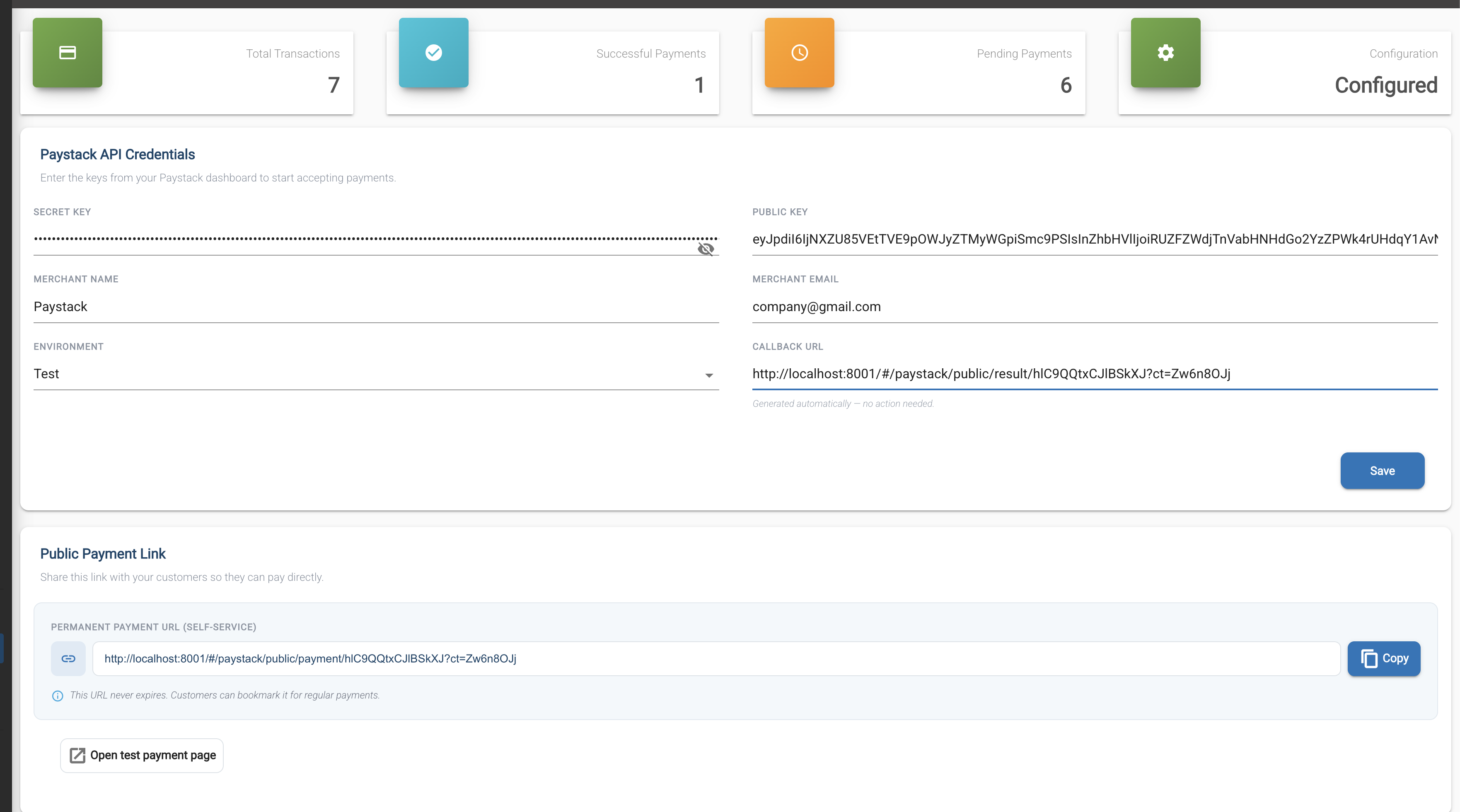The height and width of the screenshot is (812, 1460).
Task: Click the link chain icon beside payment URL
Action: point(68,658)
